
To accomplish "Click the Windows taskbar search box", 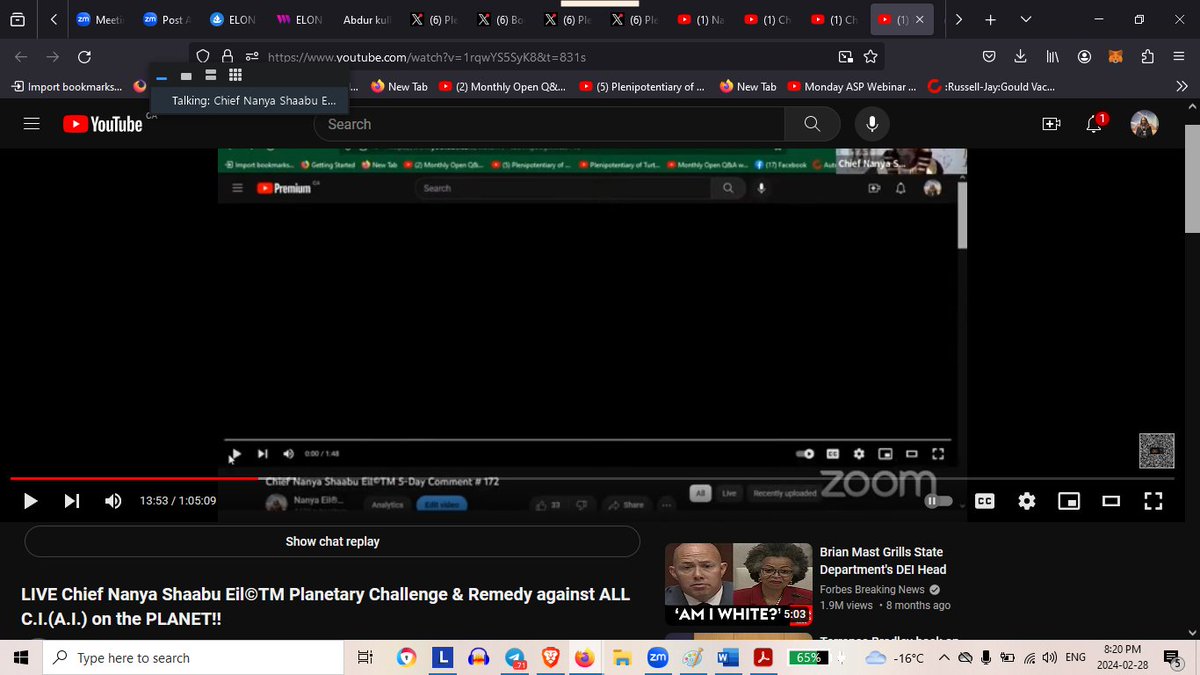I will coord(193,658).
